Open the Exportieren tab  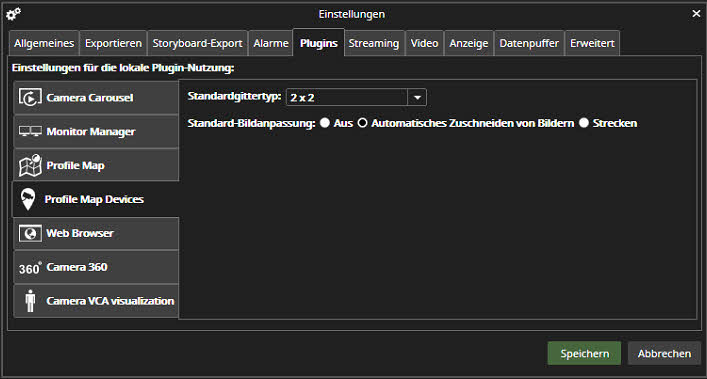point(113,43)
